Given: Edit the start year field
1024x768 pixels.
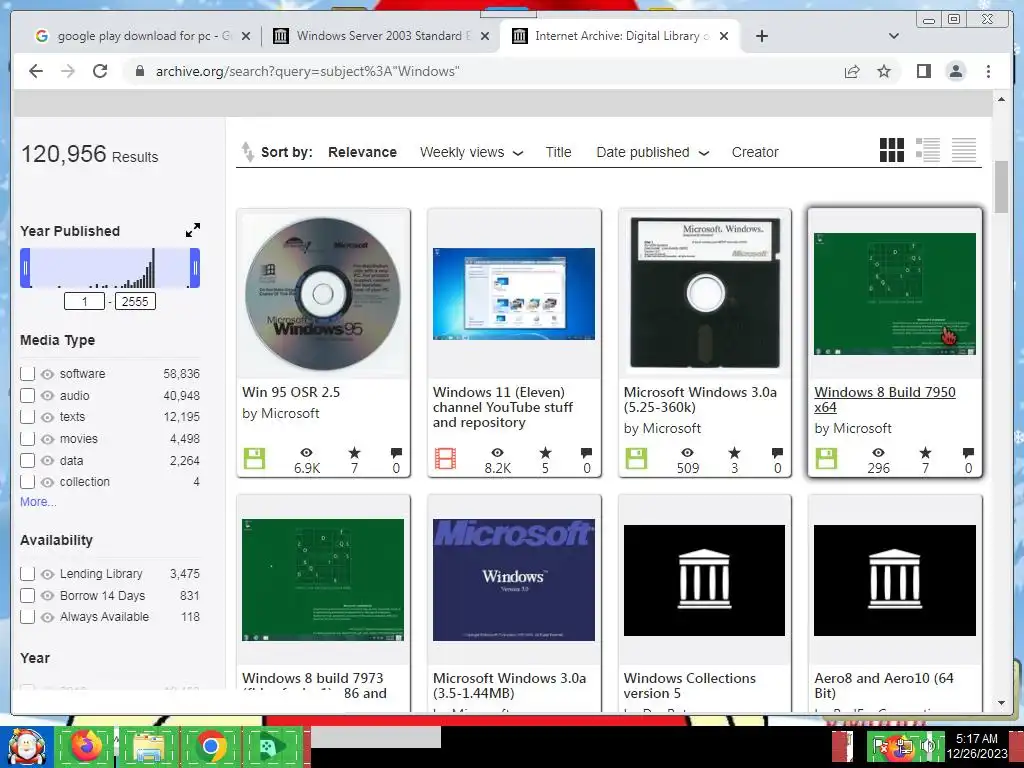Looking at the screenshot, I should (84, 301).
